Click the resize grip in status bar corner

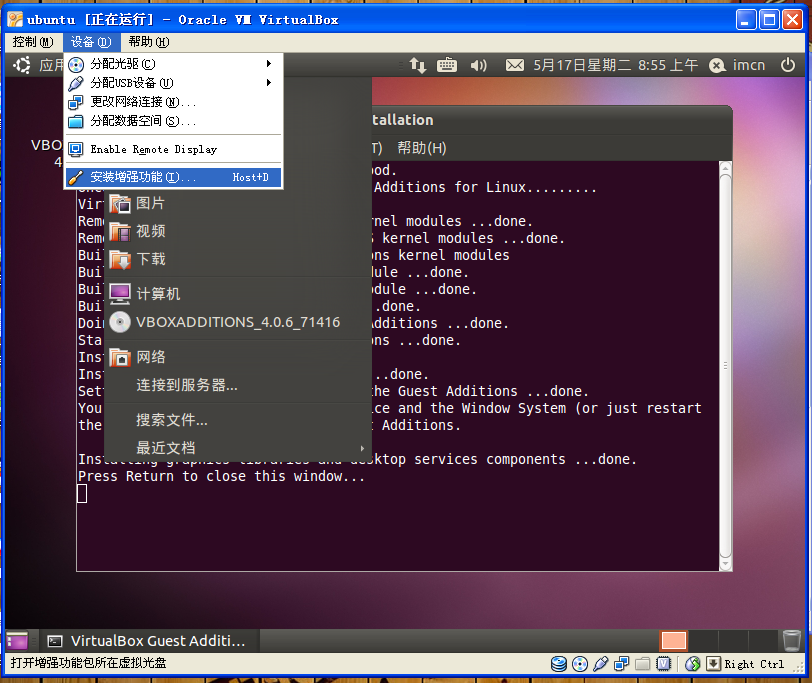click(799, 667)
